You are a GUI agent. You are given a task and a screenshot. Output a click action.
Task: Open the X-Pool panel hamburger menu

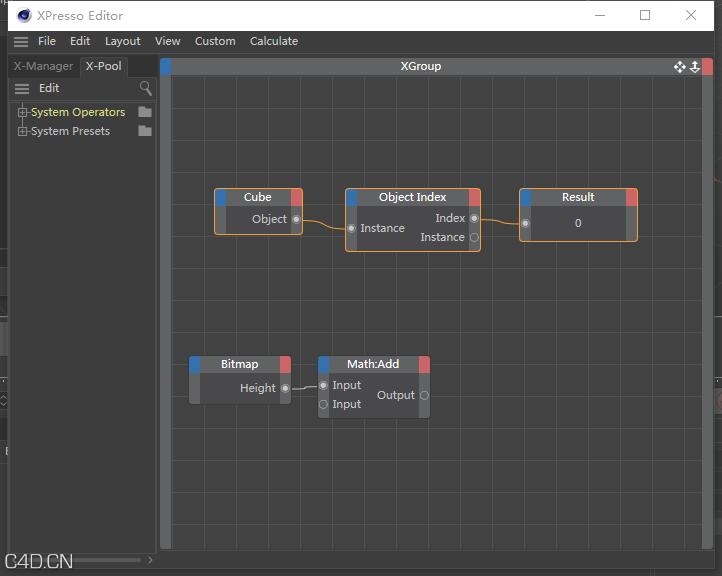pyautogui.click(x=22, y=88)
